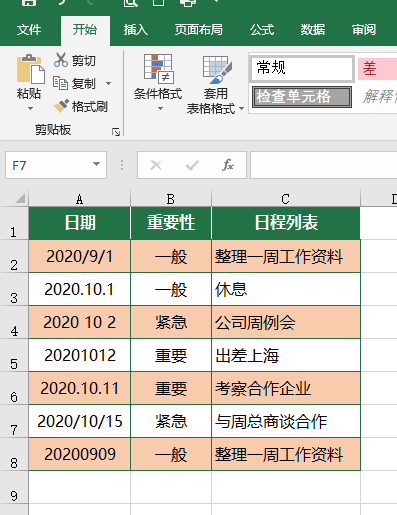Screen dimensions: 397x515
Task: Select 紧急 in row 7
Action: click(171, 421)
